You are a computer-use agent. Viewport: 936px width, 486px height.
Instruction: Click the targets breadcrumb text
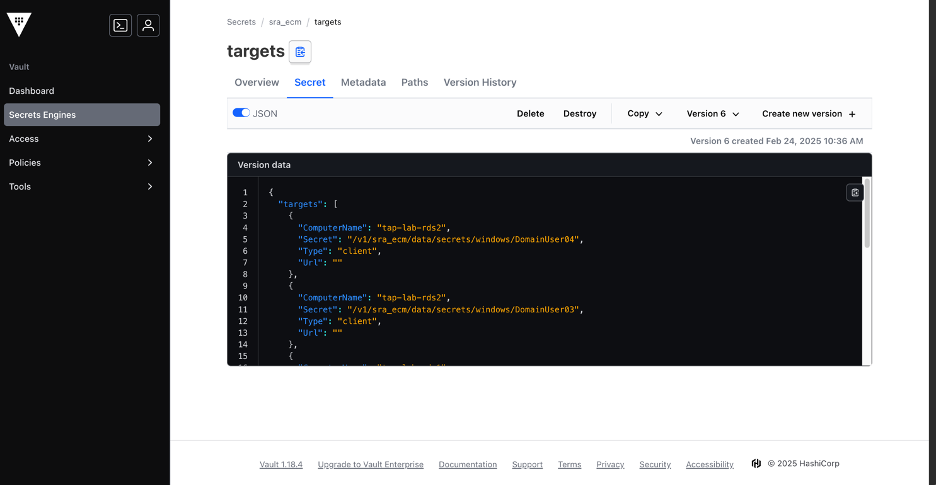pos(328,22)
